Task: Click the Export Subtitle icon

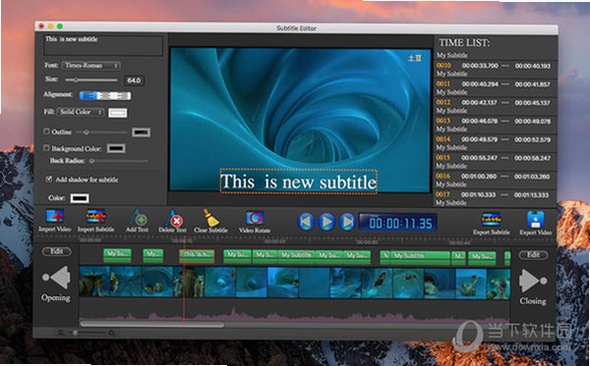Action: click(491, 220)
